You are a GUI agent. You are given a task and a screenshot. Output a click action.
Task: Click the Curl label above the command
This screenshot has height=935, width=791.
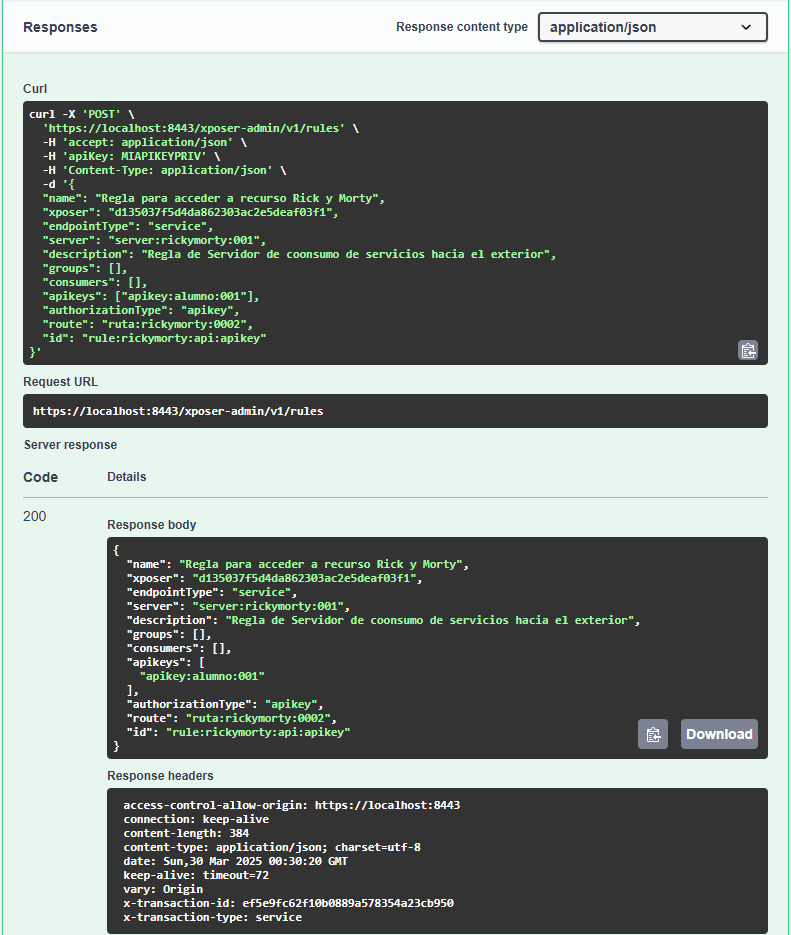tap(35, 89)
